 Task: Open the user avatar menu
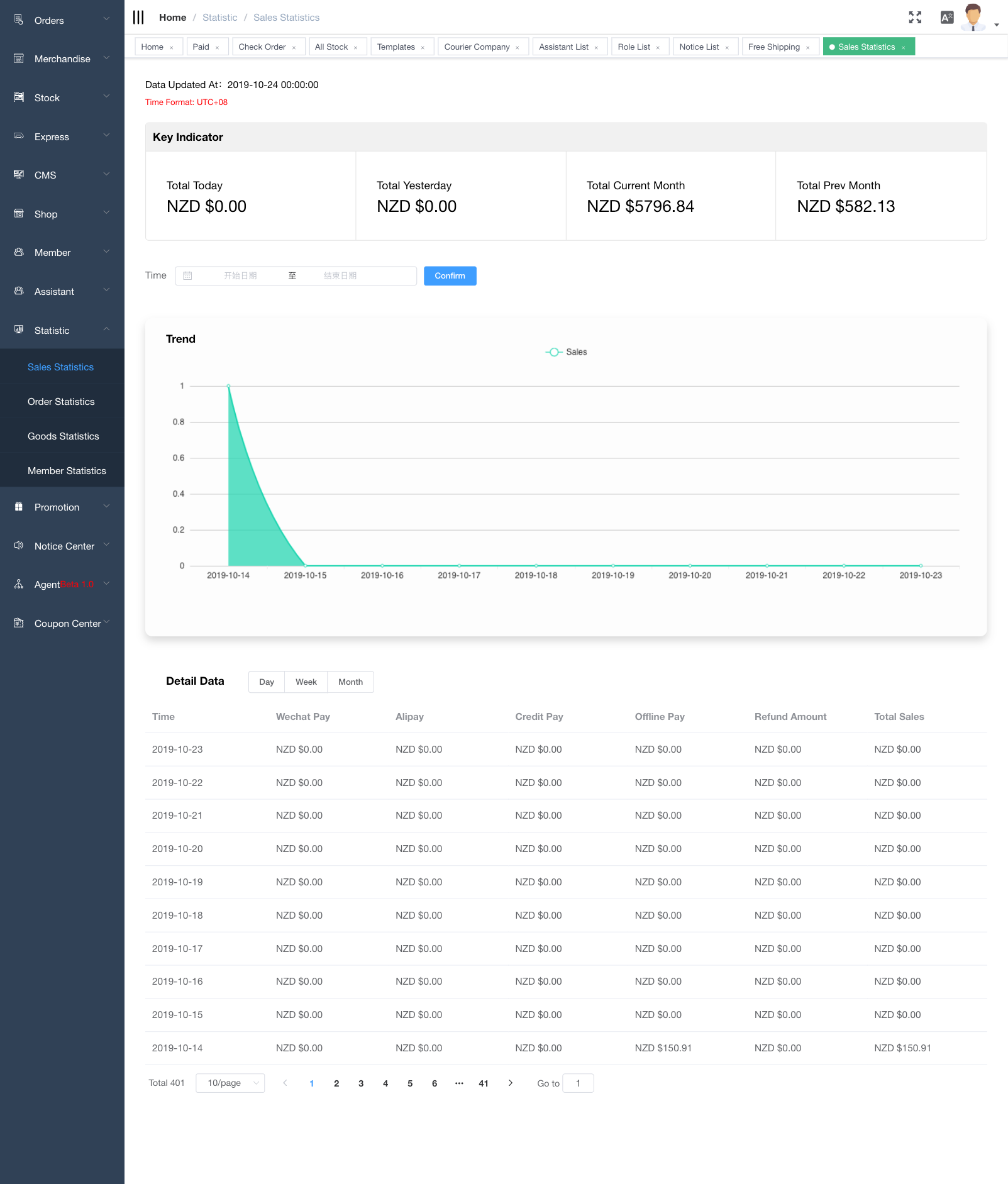pos(973,17)
